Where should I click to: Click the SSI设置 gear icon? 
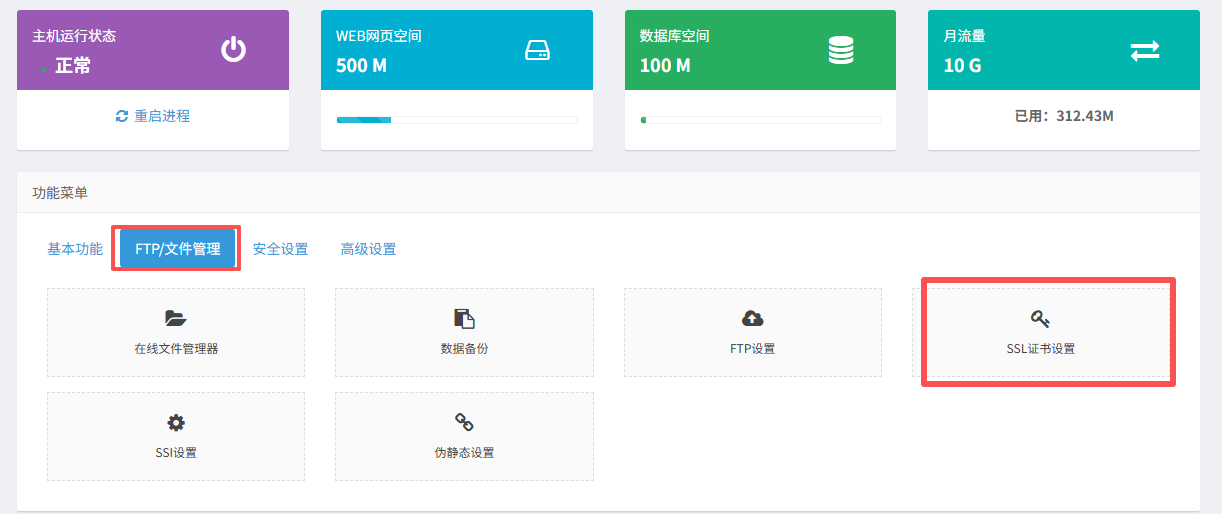pyautogui.click(x=176, y=422)
